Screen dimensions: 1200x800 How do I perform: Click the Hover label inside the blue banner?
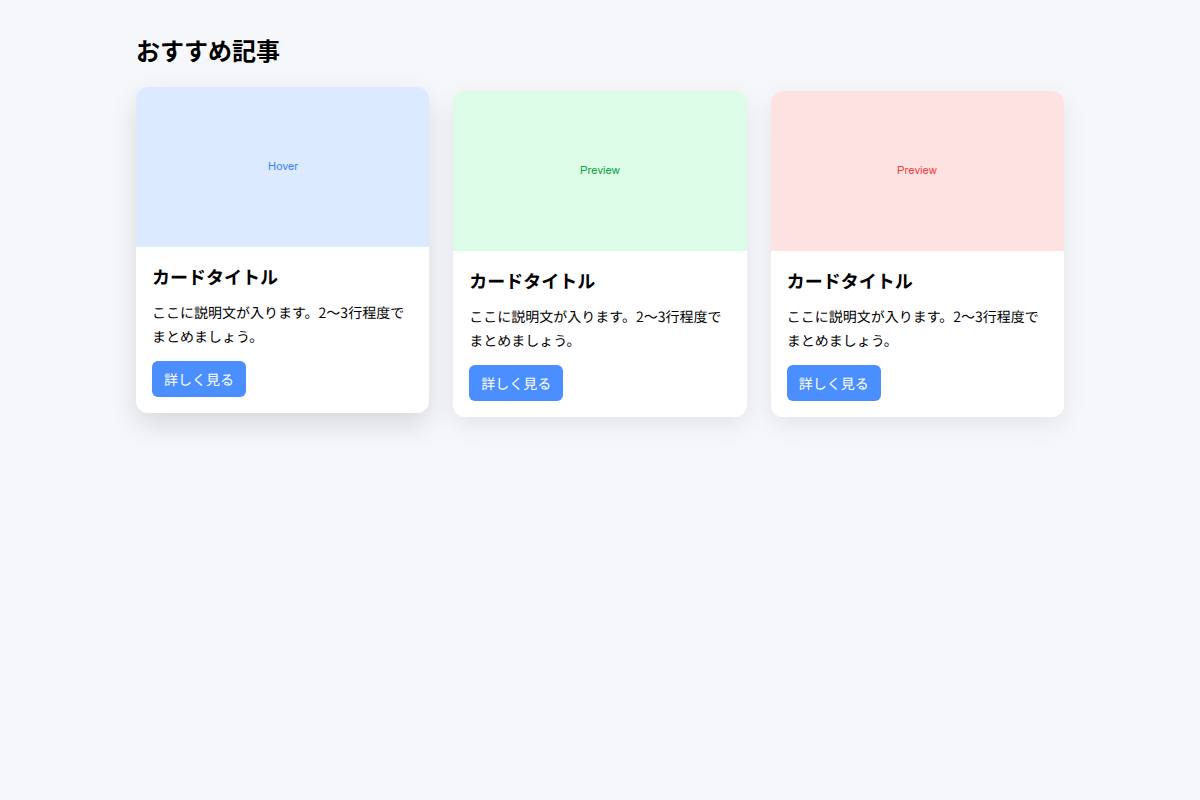(x=282, y=166)
